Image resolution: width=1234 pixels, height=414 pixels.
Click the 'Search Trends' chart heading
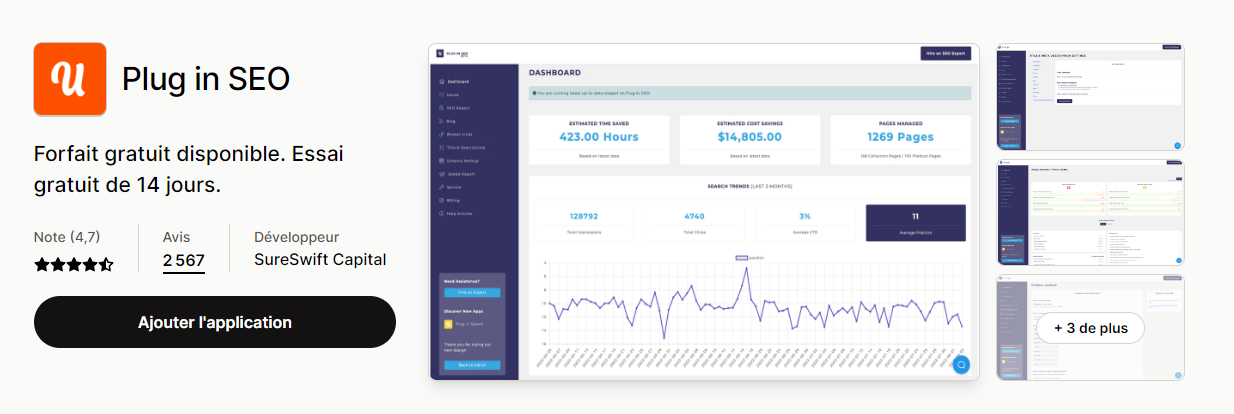750,187
